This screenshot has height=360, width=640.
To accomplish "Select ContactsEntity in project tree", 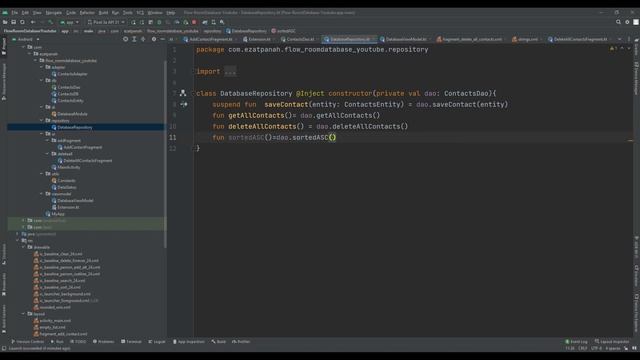I will click(x=67, y=100).
